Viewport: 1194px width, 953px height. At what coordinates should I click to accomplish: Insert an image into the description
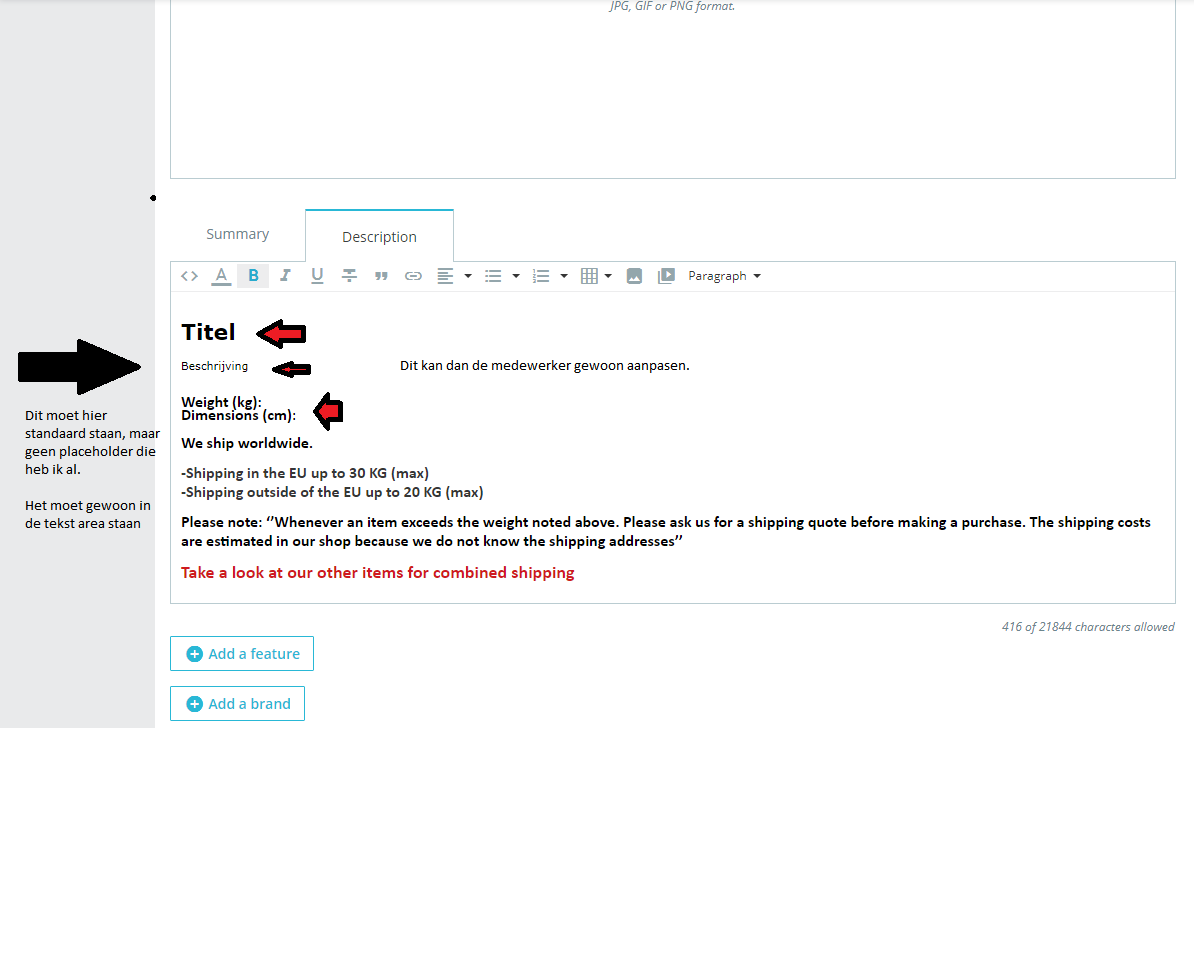click(x=634, y=276)
